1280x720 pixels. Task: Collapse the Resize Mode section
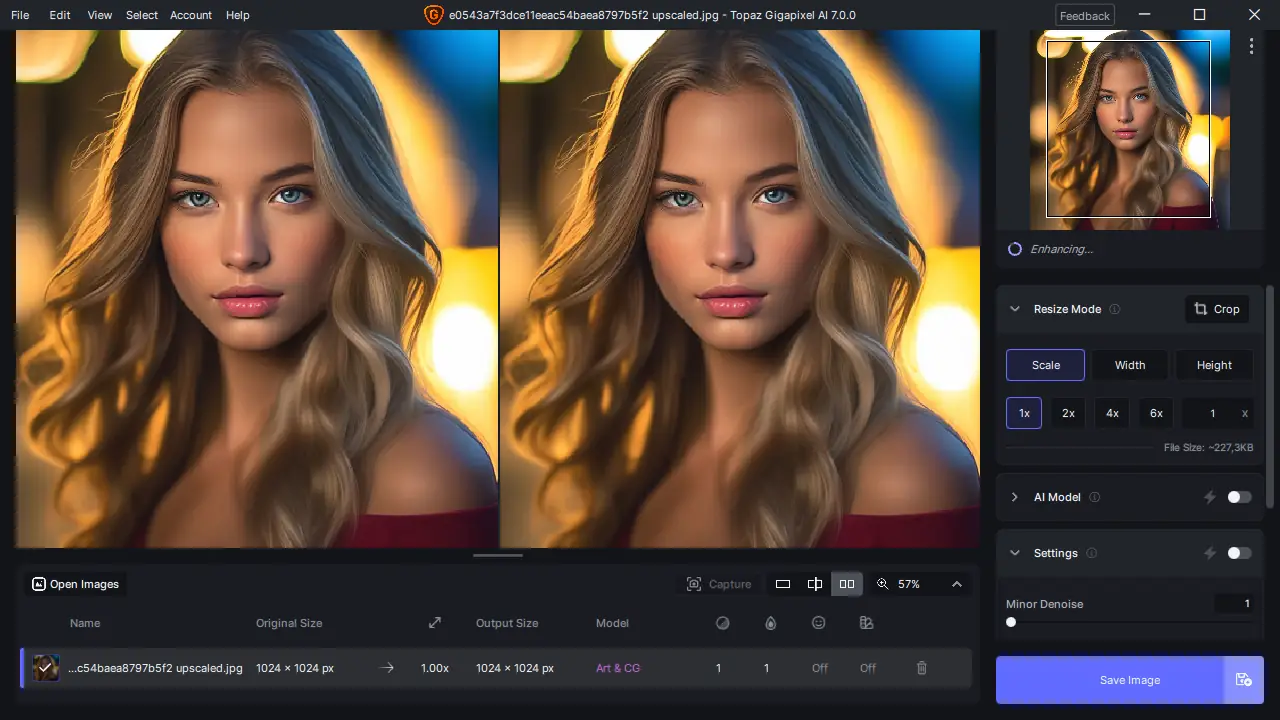point(1015,309)
